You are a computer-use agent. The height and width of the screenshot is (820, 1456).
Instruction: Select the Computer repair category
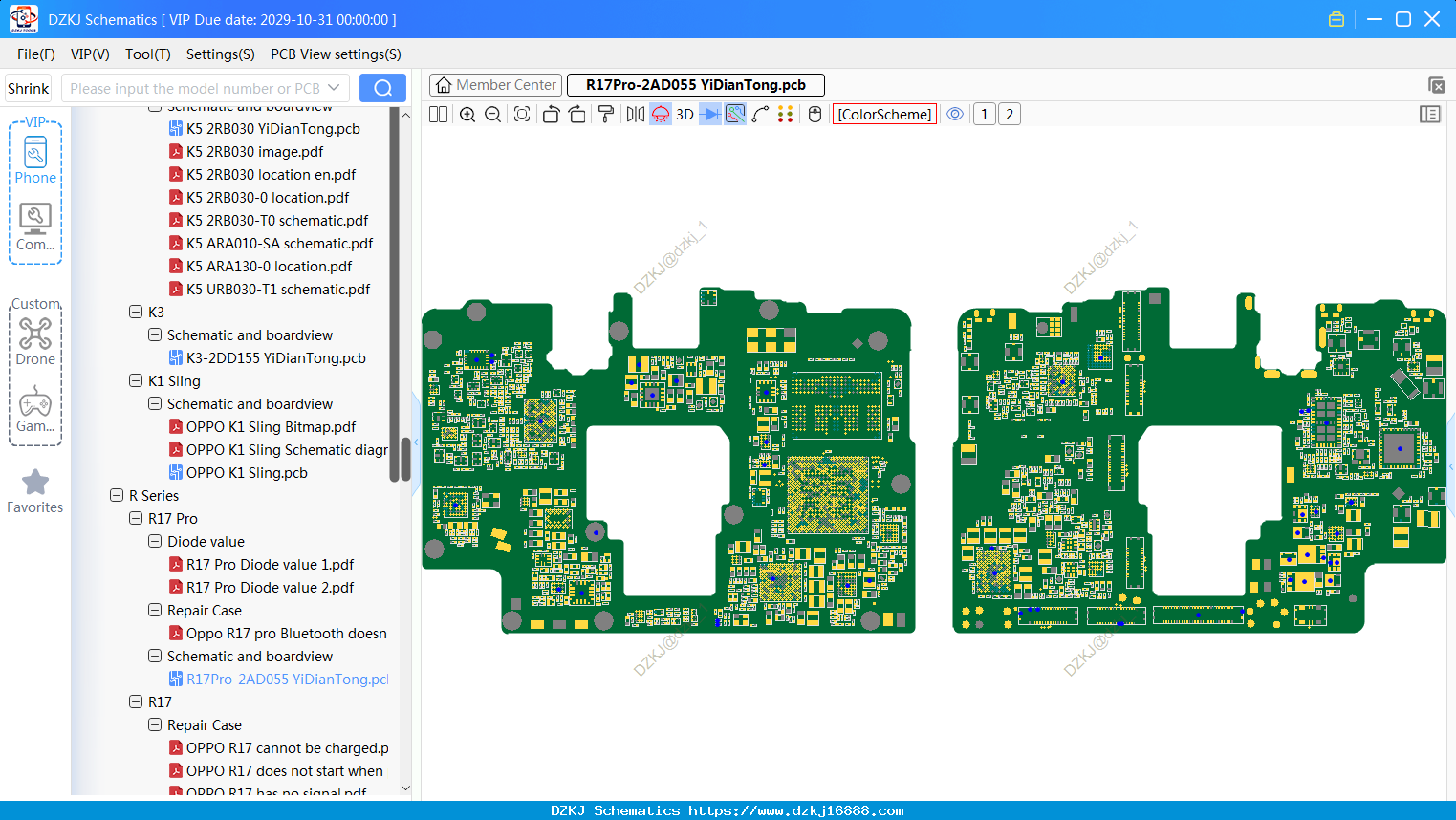(35, 227)
